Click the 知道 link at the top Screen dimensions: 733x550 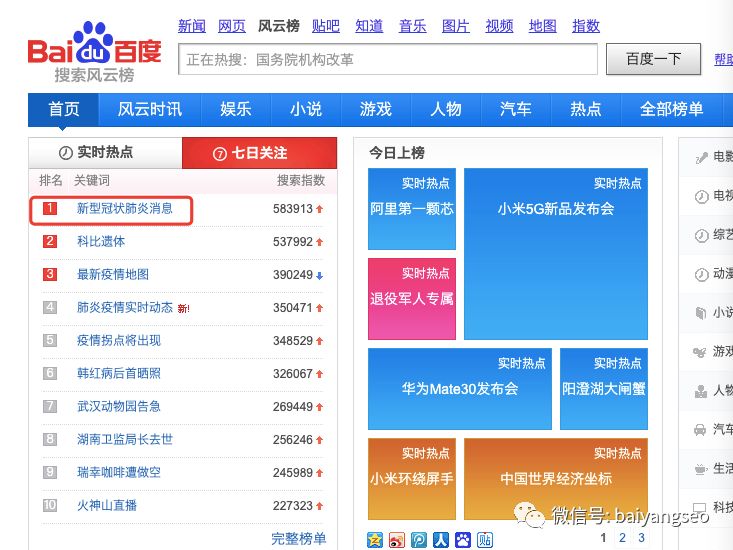click(369, 26)
